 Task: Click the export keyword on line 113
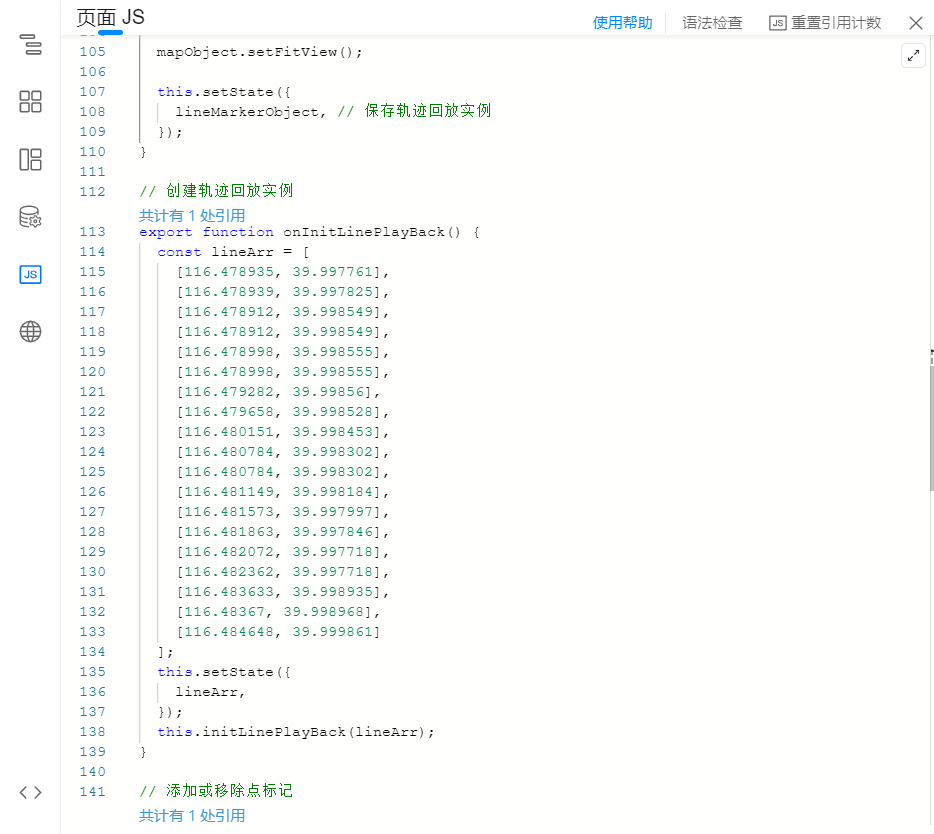coord(166,232)
